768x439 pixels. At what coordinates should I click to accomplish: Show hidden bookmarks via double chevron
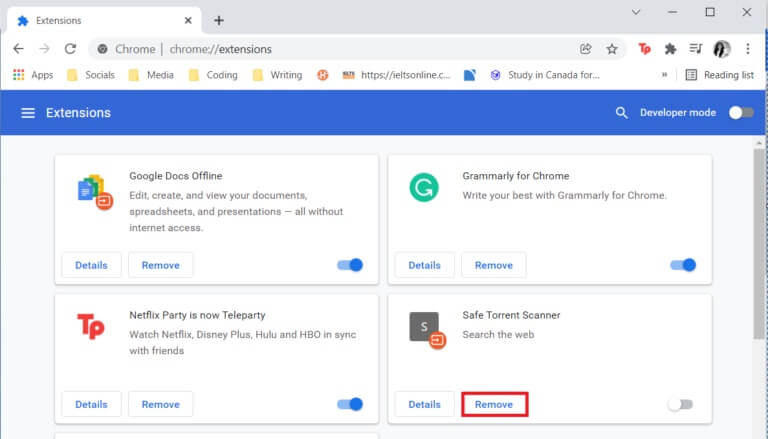click(664, 75)
